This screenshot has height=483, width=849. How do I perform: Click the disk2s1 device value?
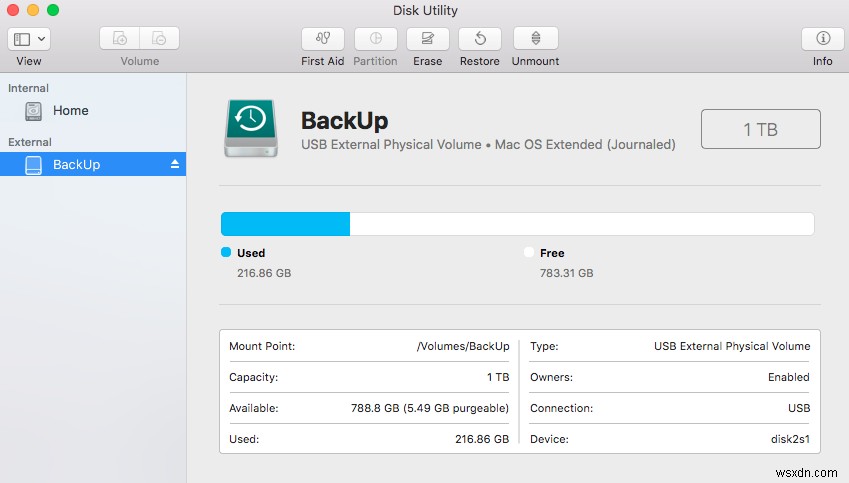tap(791, 439)
